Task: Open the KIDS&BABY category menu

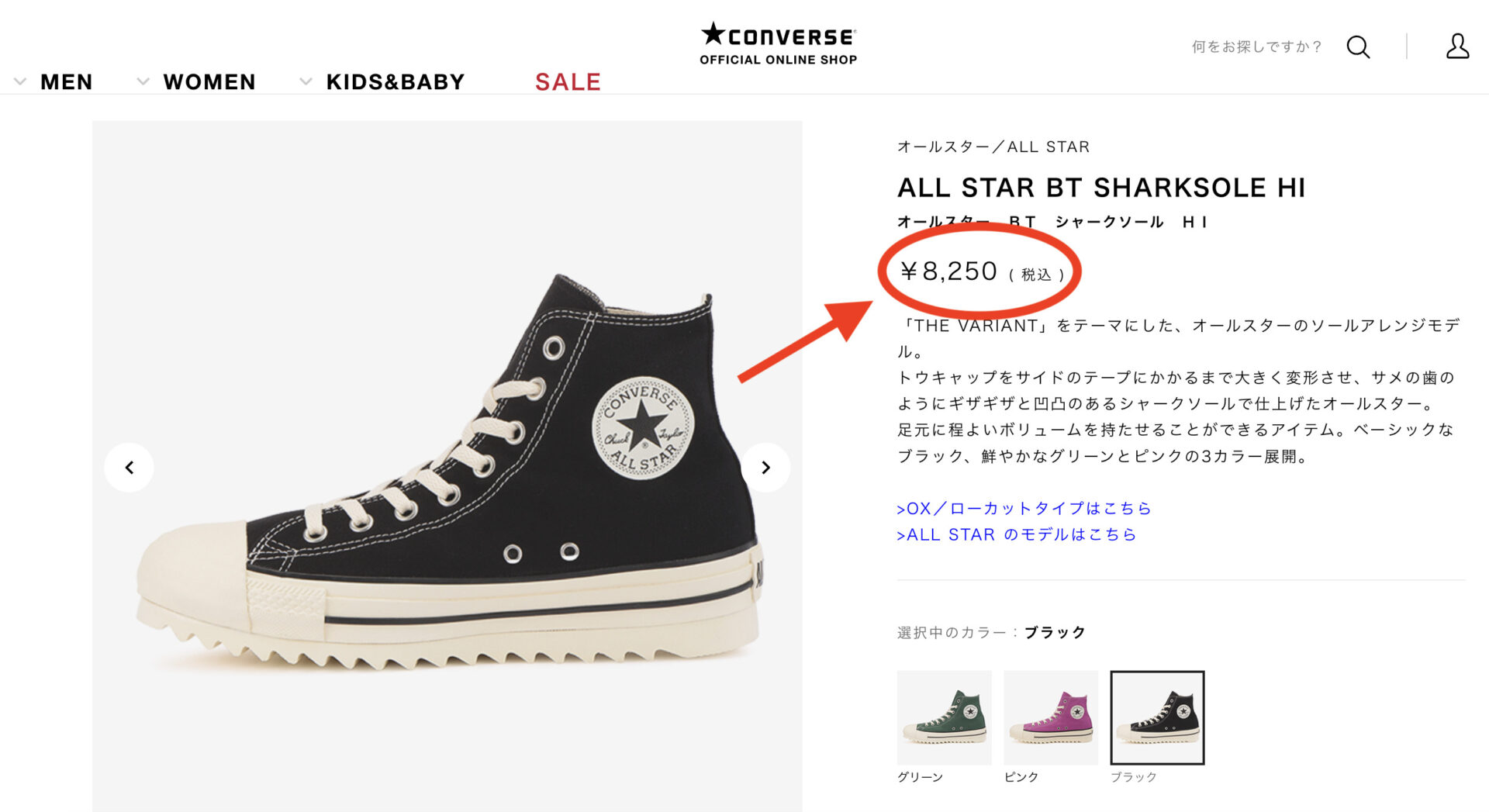Action: pos(396,81)
